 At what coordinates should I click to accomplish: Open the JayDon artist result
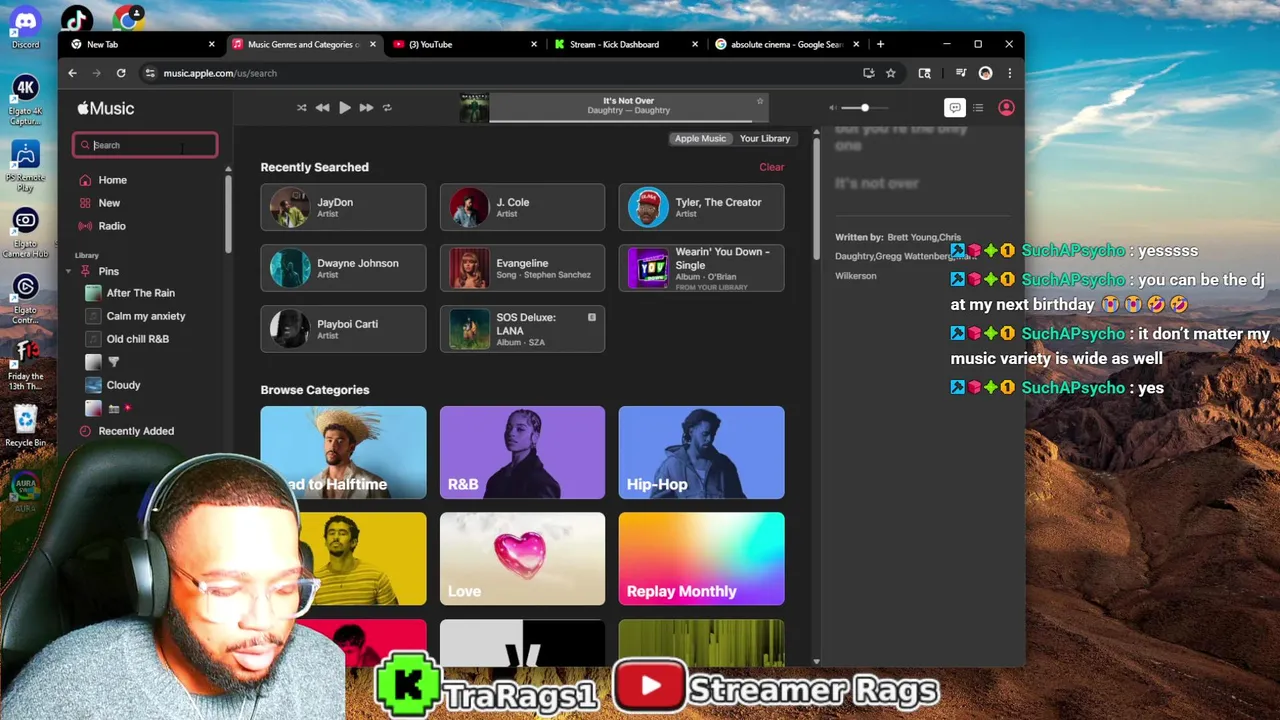point(343,207)
